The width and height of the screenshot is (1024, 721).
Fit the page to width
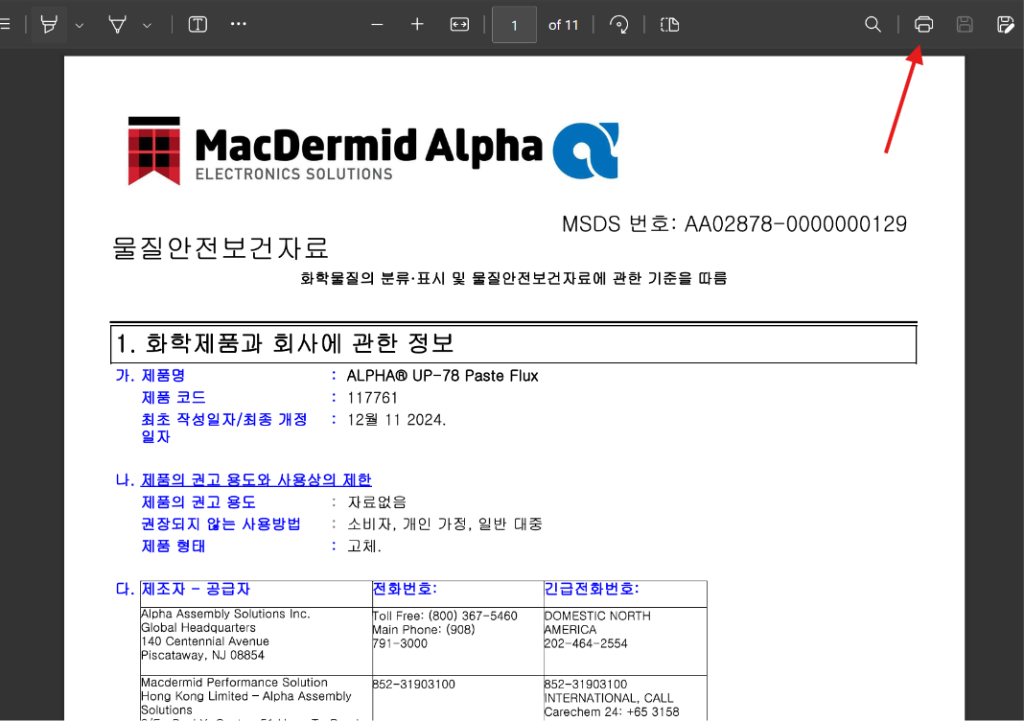tap(460, 25)
